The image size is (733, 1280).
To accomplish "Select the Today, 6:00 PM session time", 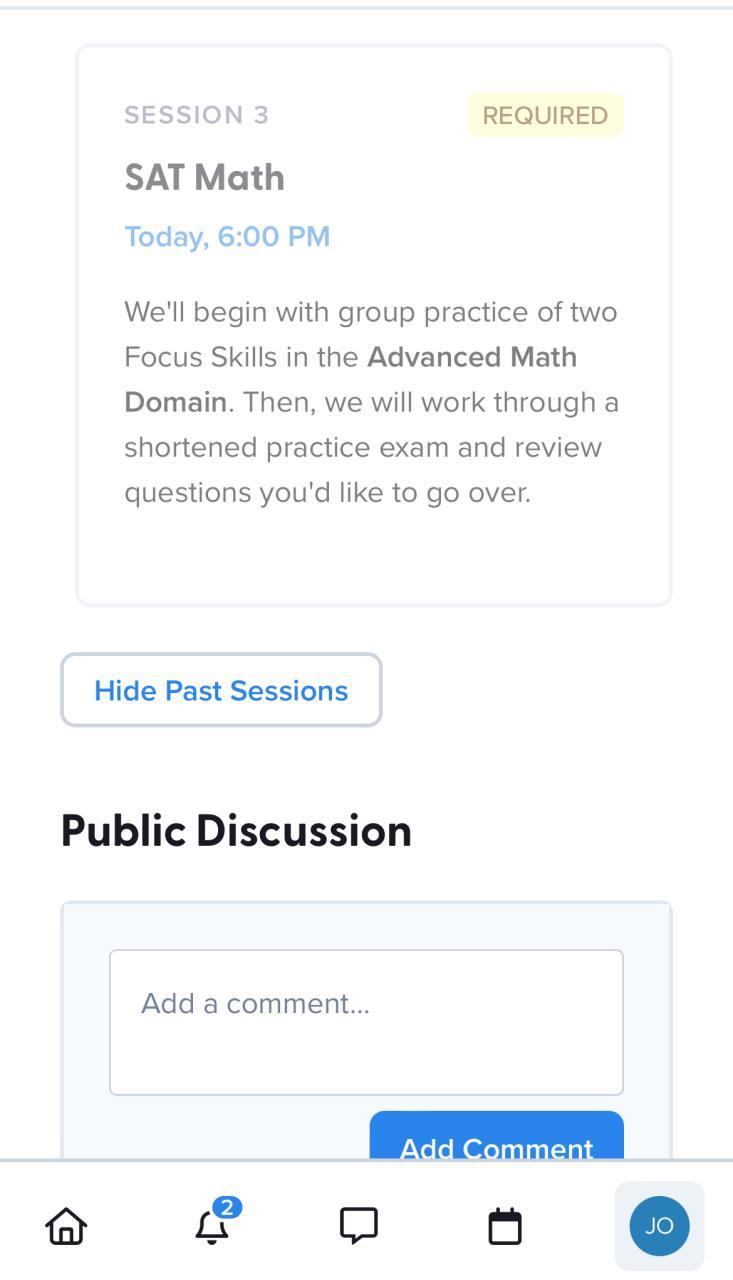I will pos(227,237).
